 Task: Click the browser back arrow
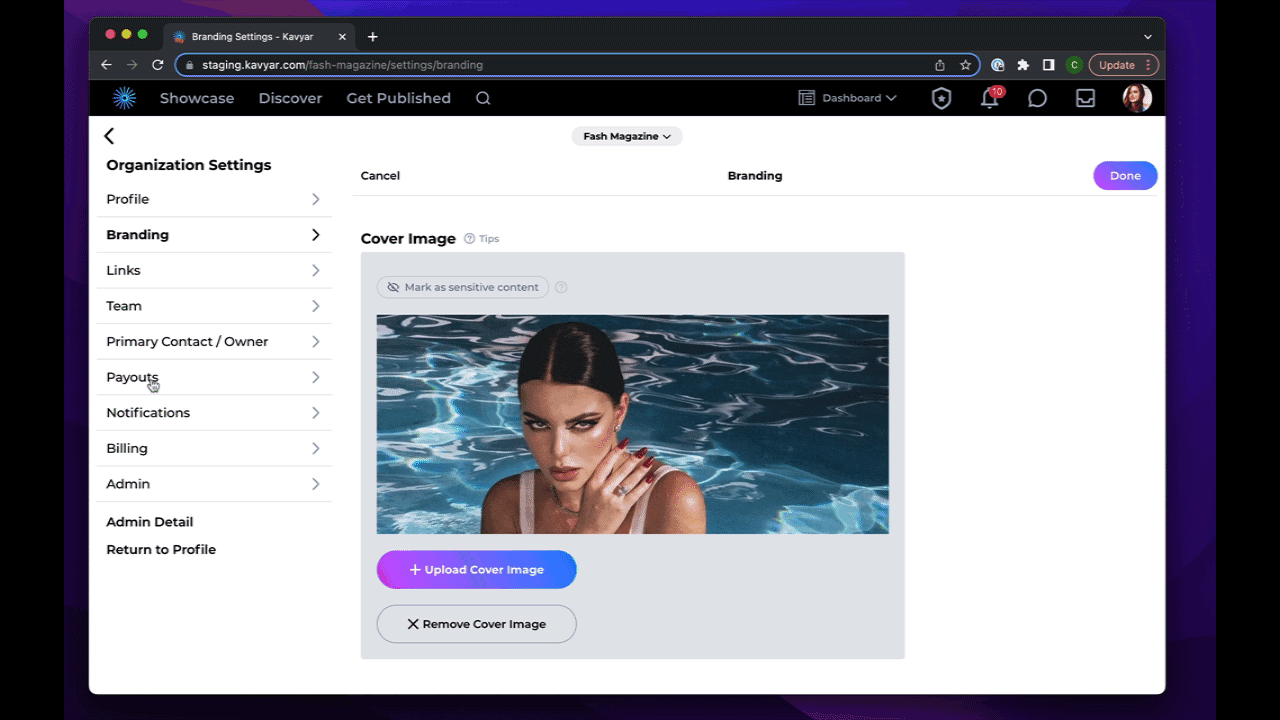107,64
